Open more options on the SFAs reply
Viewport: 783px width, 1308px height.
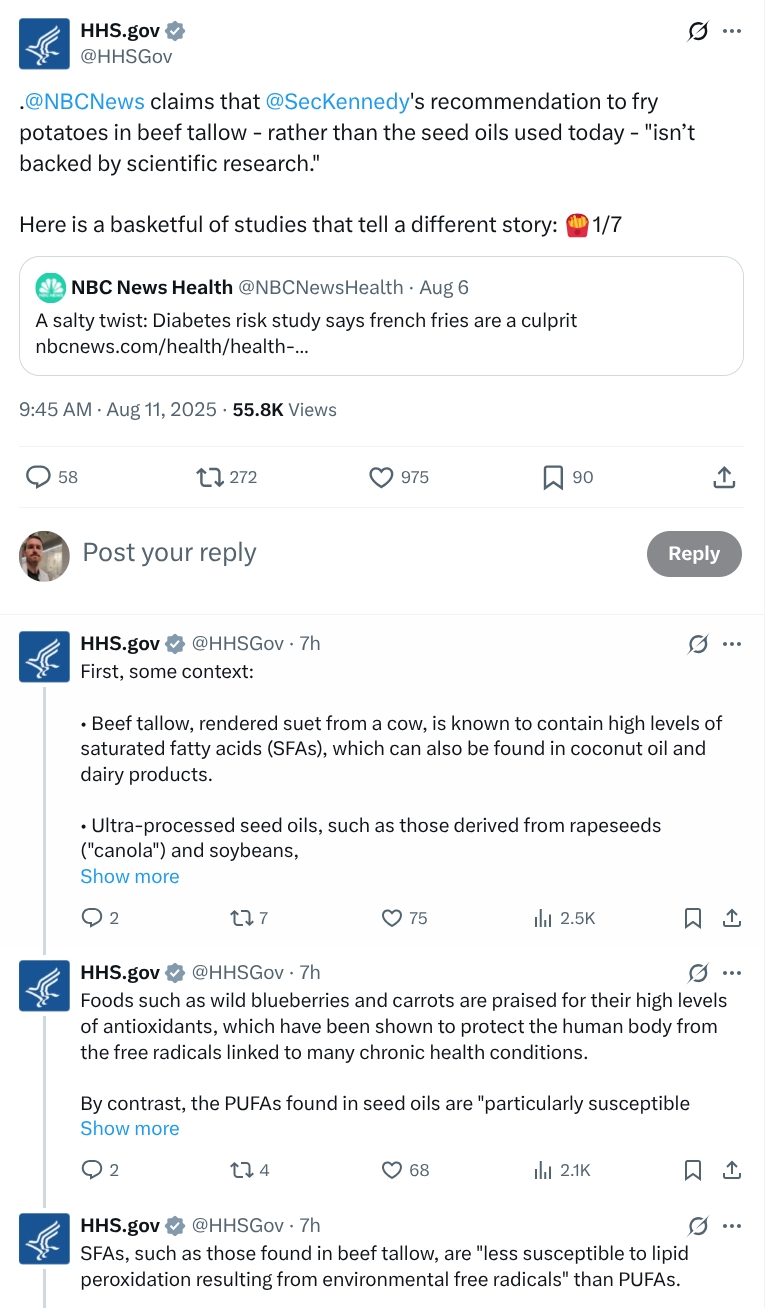coord(732,1225)
